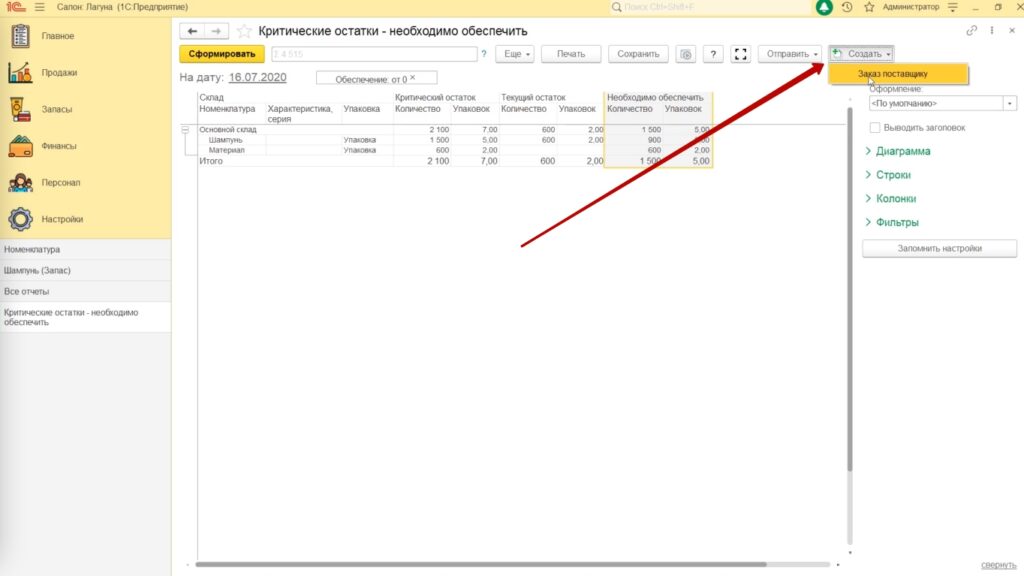The width and height of the screenshot is (1024, 576).
Task: Copy link to report icon
Action: click(x=972, y=31)
